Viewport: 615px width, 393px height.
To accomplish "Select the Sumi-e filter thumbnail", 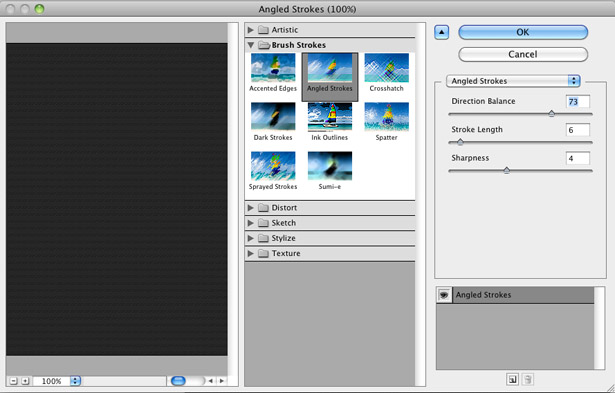I will 329,166.
